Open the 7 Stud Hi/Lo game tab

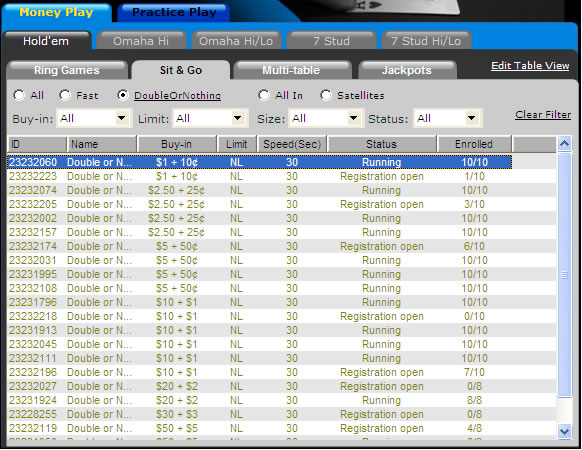pos(426,40)
